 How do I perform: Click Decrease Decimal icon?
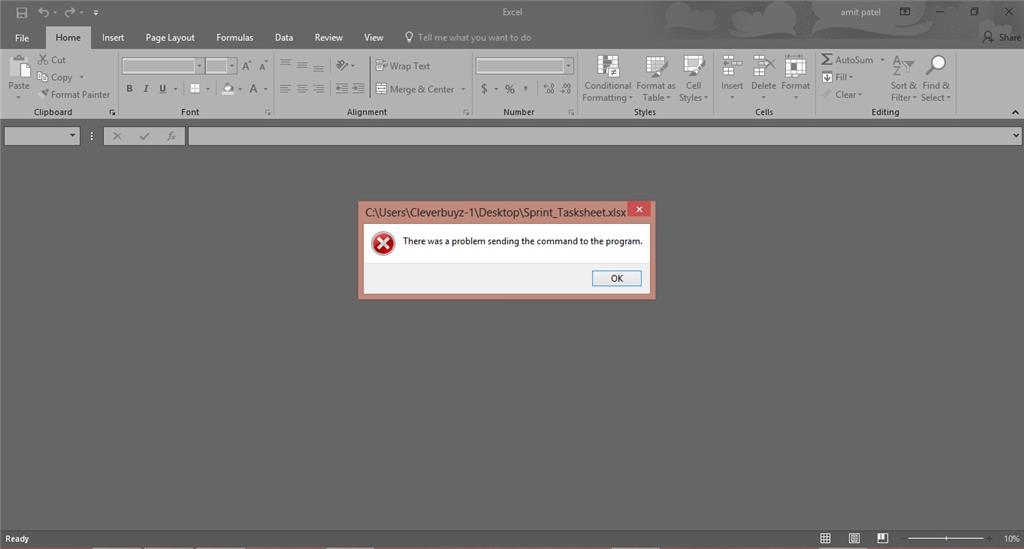pos(566,89)
